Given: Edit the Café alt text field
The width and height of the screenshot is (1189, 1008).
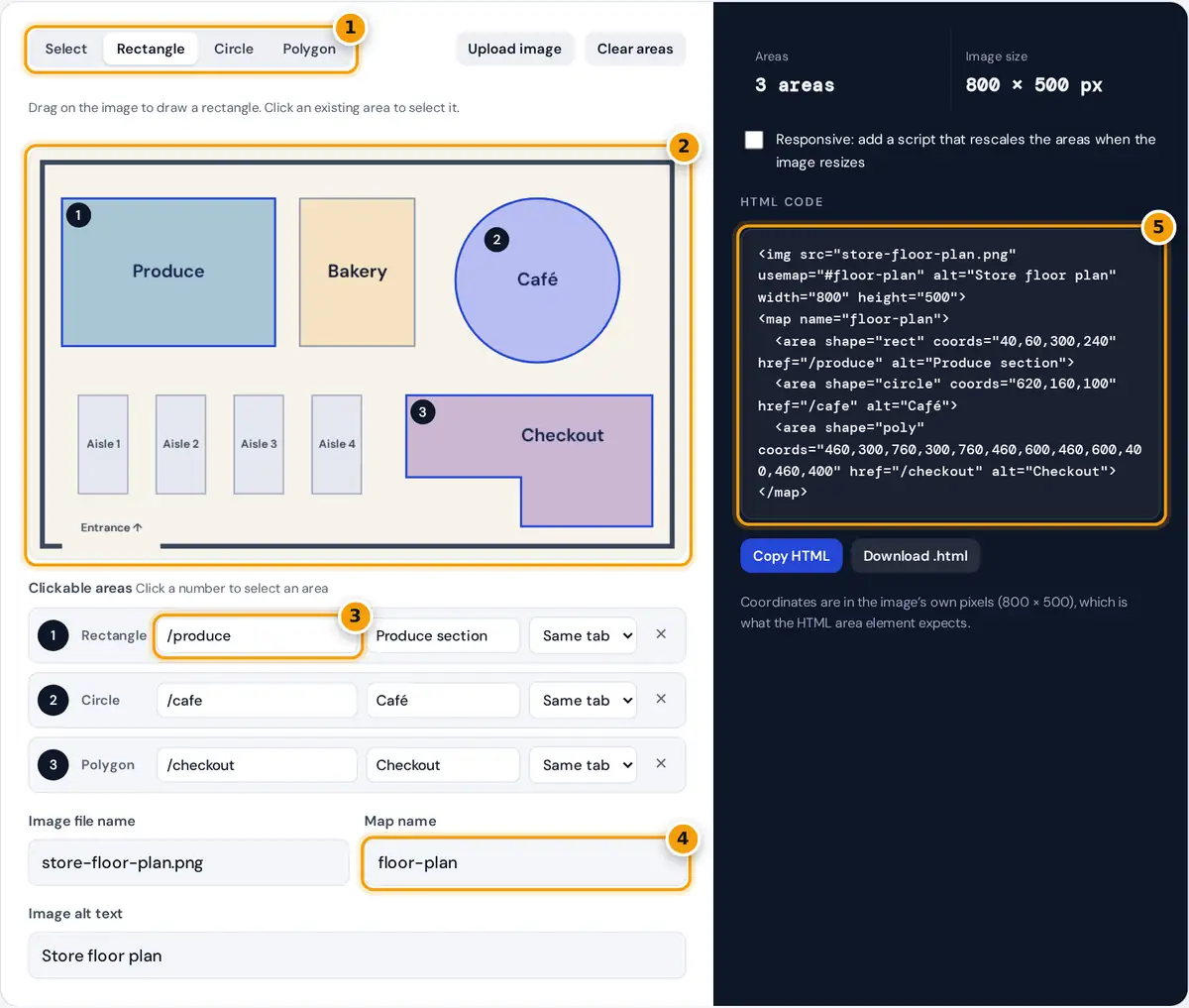Looking at the screenshot, I should (443, 700).
